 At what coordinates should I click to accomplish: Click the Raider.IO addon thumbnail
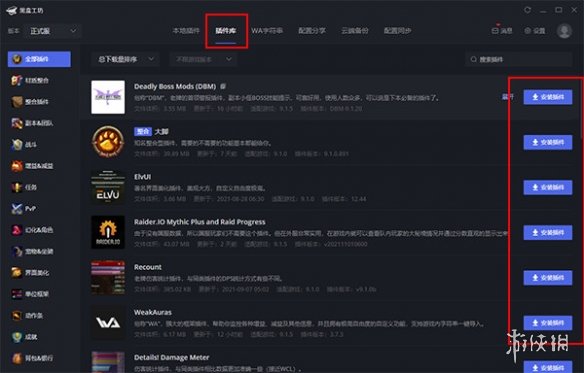(x=108, y=232)
